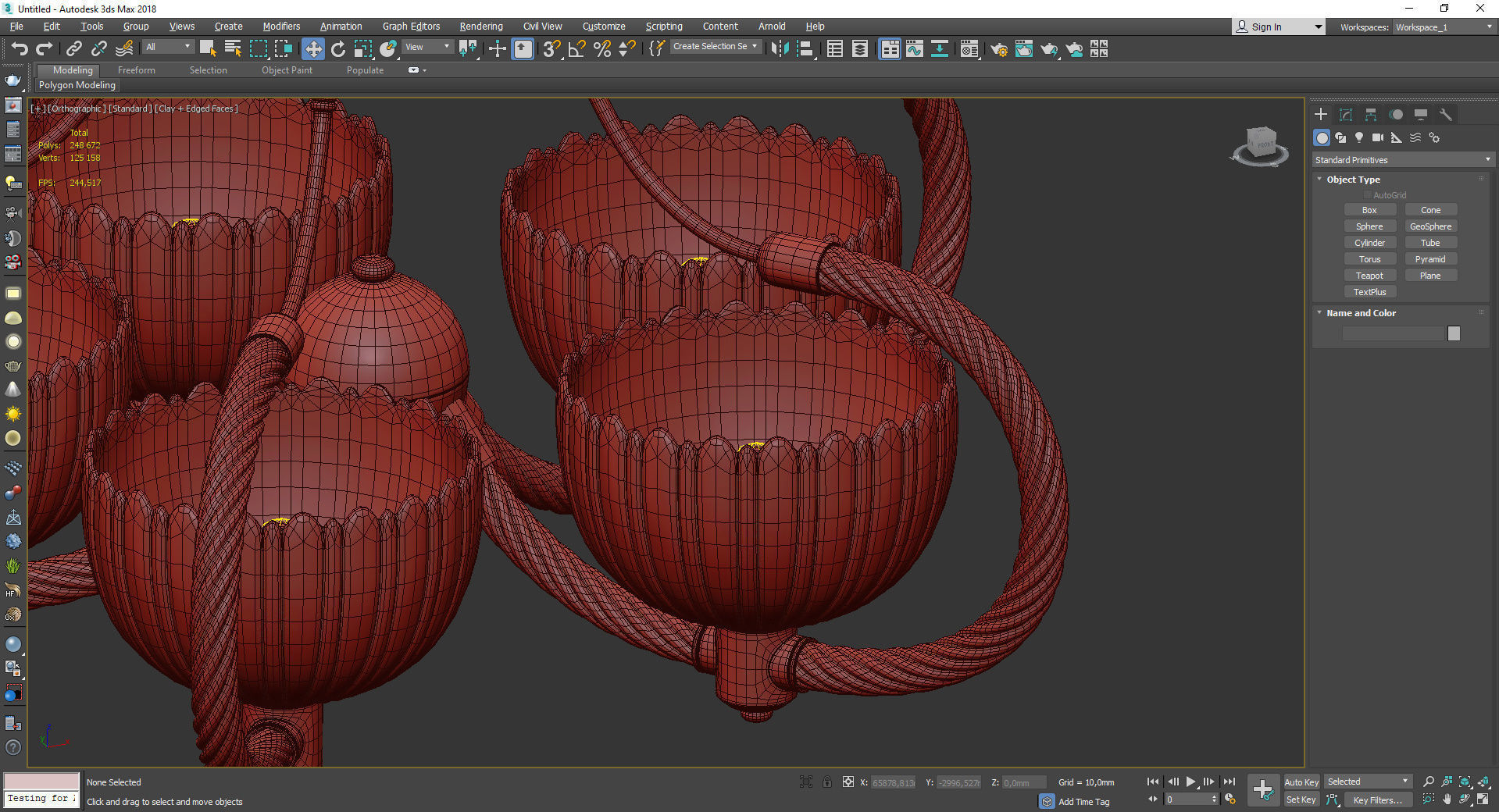This screenshot has width=1499, height=812.
Task: Click the Key Filters button
Action: tap(1378, 800)
